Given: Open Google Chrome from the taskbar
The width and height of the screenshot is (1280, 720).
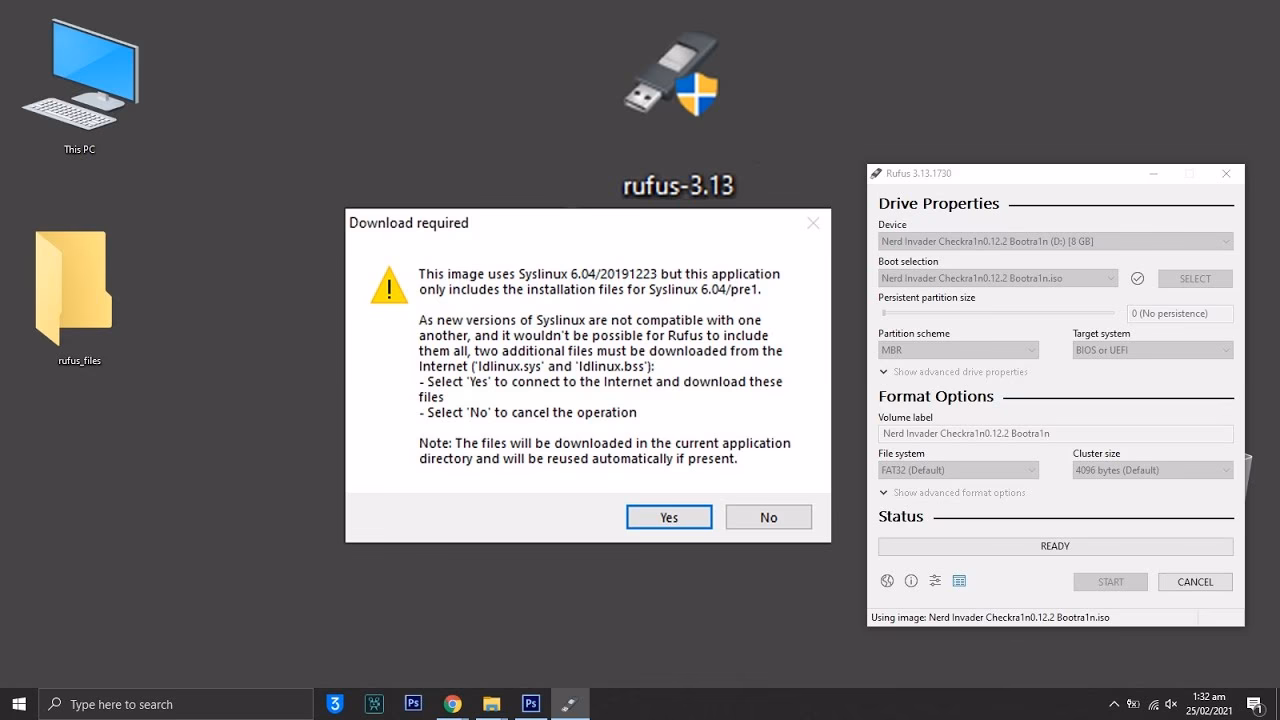Looking at the screenshot, I should click(x=452, y=704).
